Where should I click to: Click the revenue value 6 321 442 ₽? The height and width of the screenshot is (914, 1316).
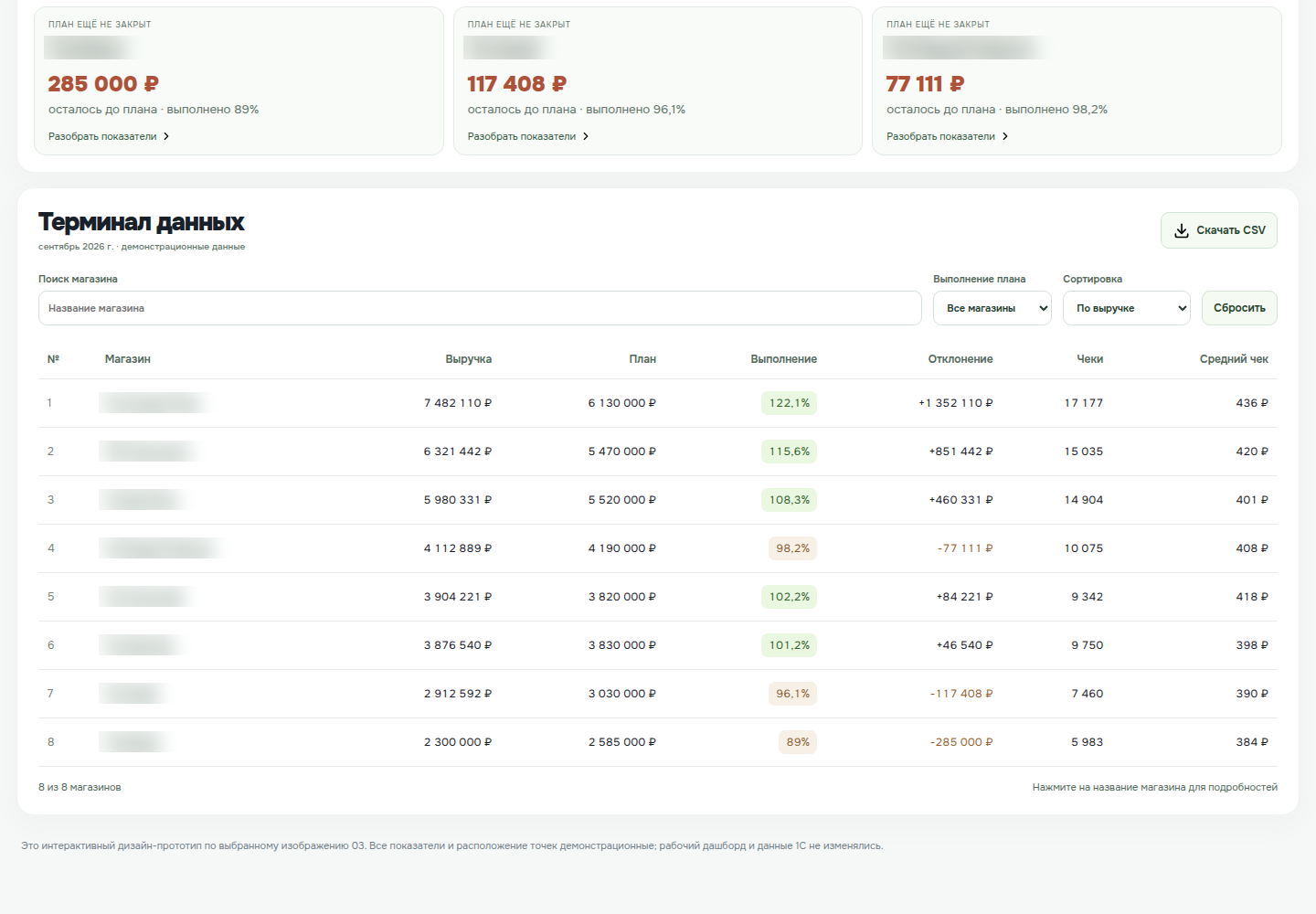458,452
